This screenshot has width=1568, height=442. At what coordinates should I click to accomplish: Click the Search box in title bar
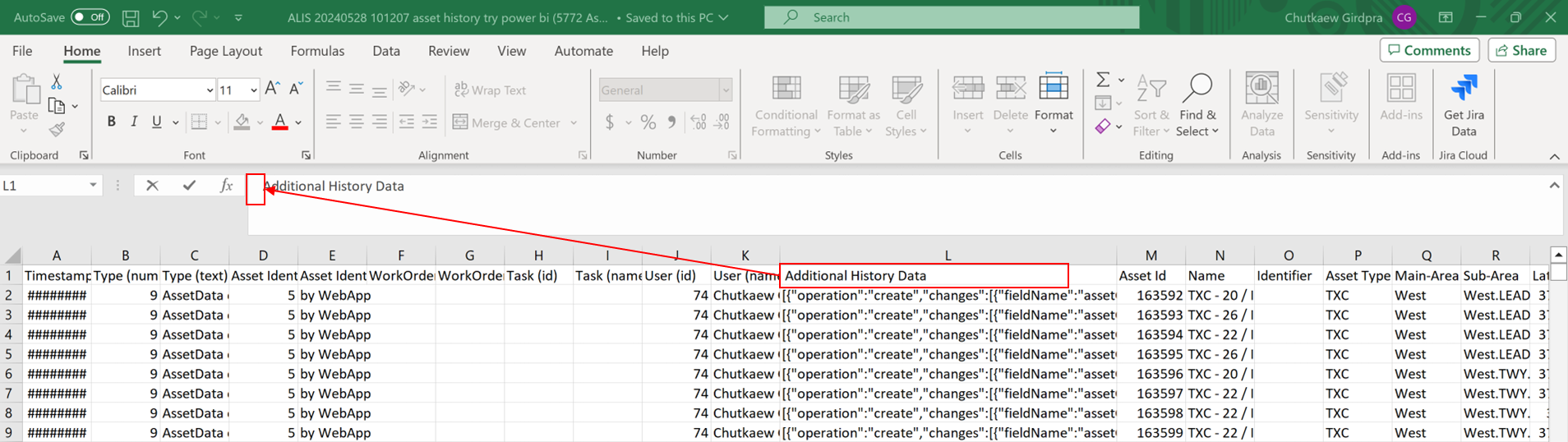[x=951, y=17]
